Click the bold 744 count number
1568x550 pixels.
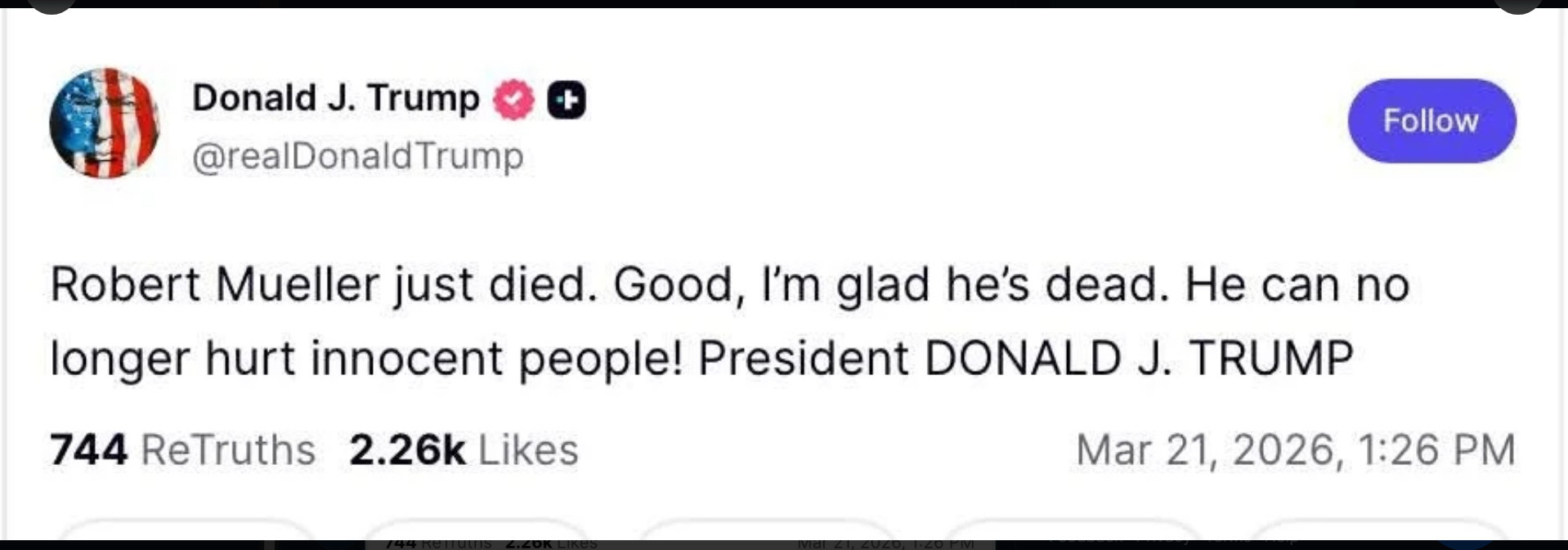click(x=88, y=449)
